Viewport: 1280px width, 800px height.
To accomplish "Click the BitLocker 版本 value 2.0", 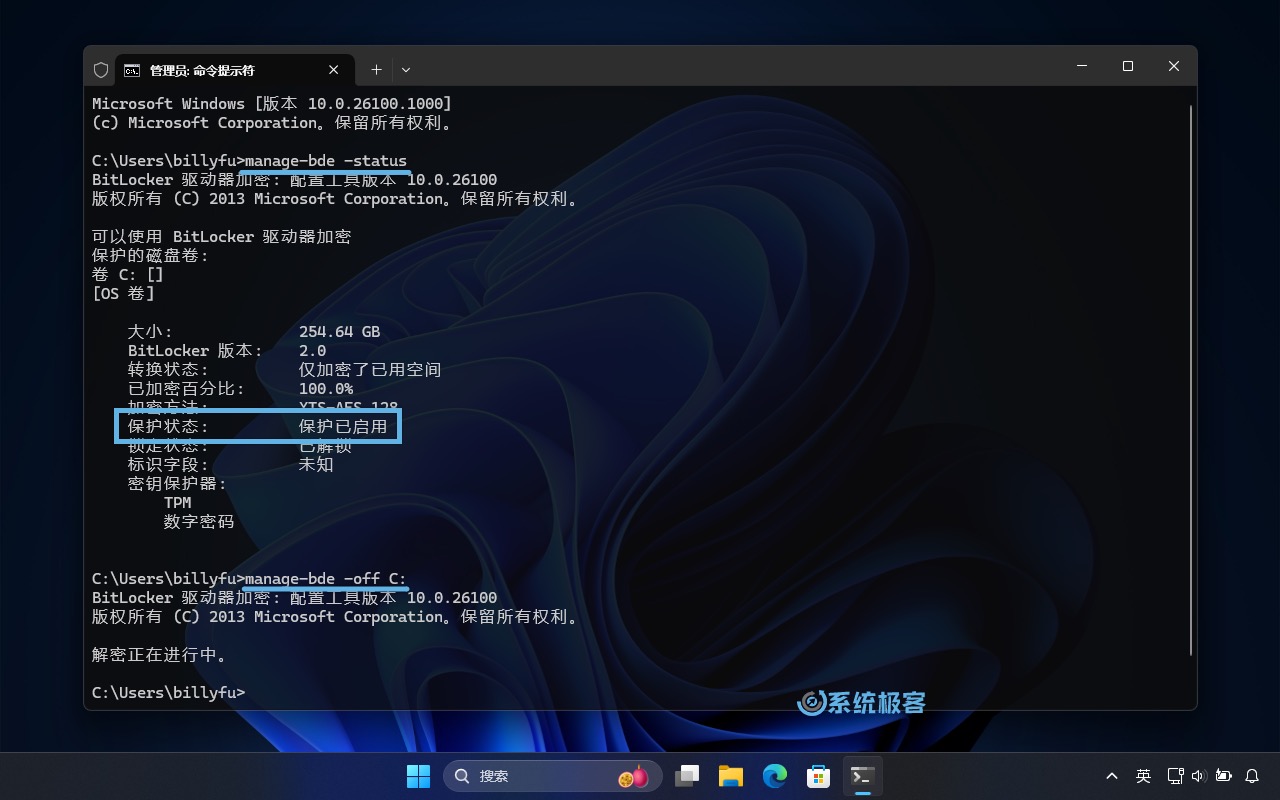I will coord(313,351).
